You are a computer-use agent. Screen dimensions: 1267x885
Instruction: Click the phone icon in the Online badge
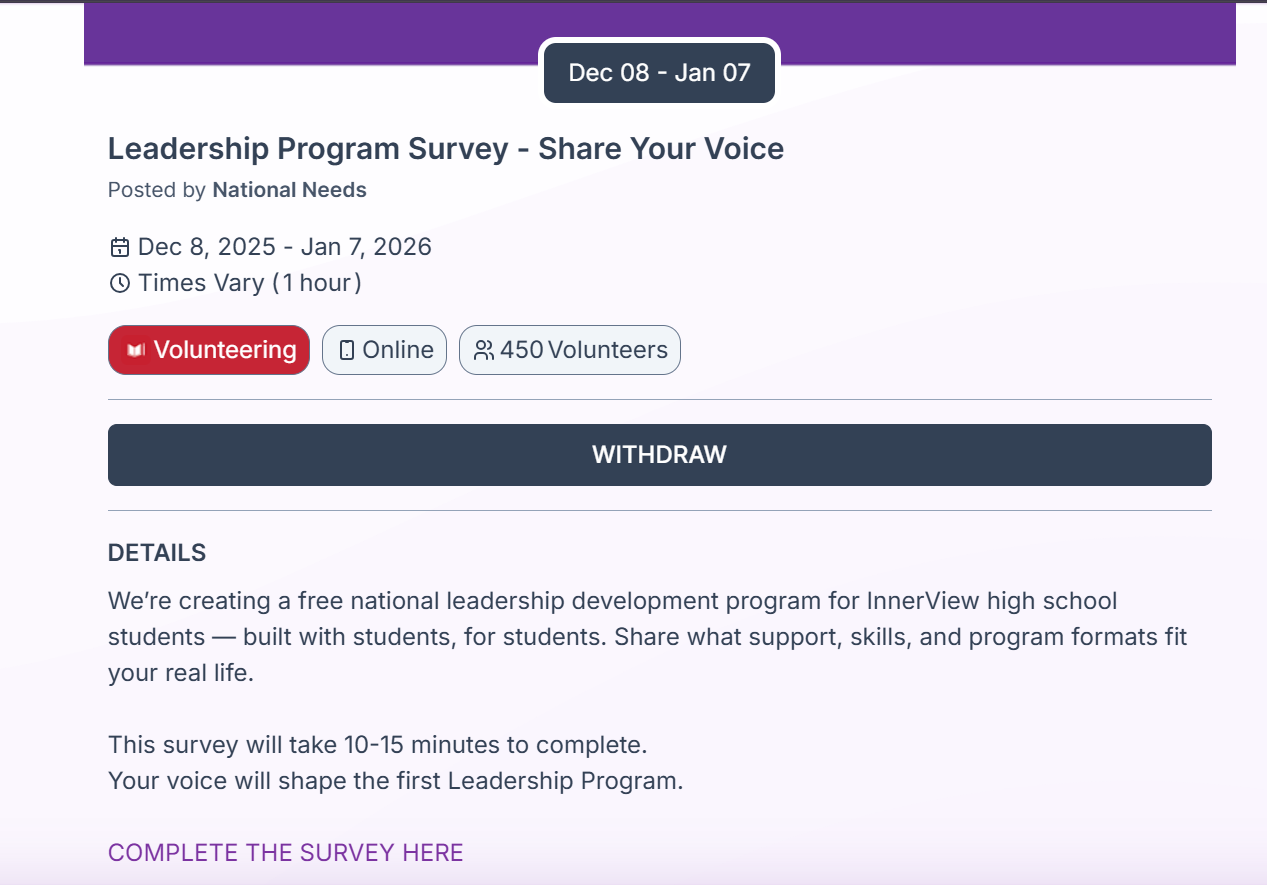coord(347,350)
